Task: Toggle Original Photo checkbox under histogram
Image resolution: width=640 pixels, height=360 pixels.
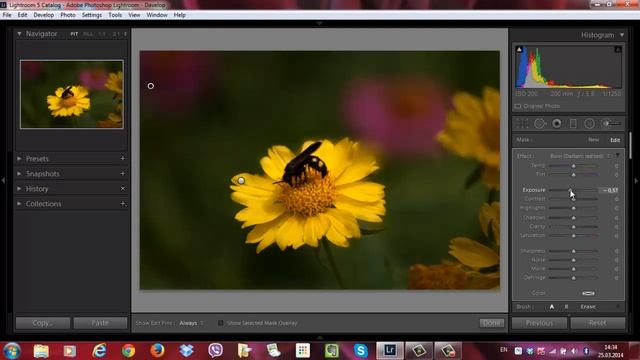Action: (518, 106)
